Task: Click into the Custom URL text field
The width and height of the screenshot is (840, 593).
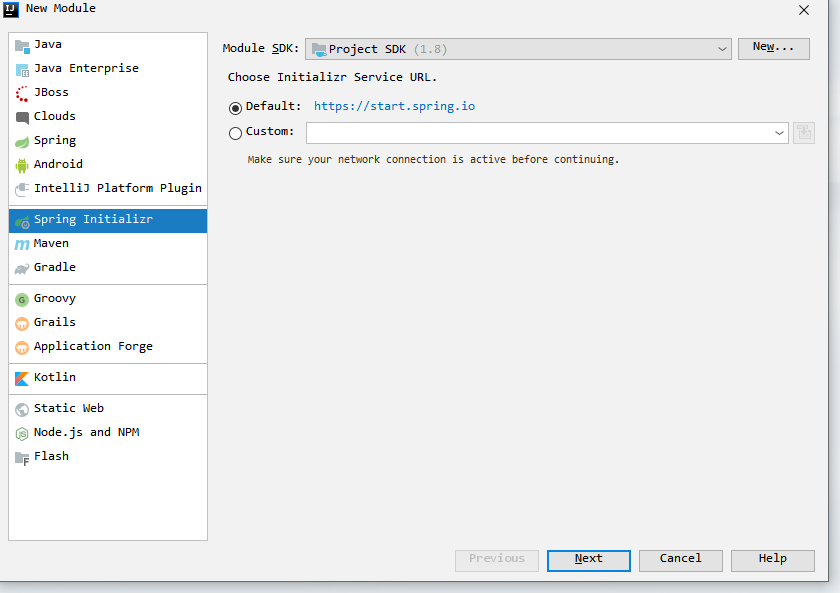Action: point(538,133)
